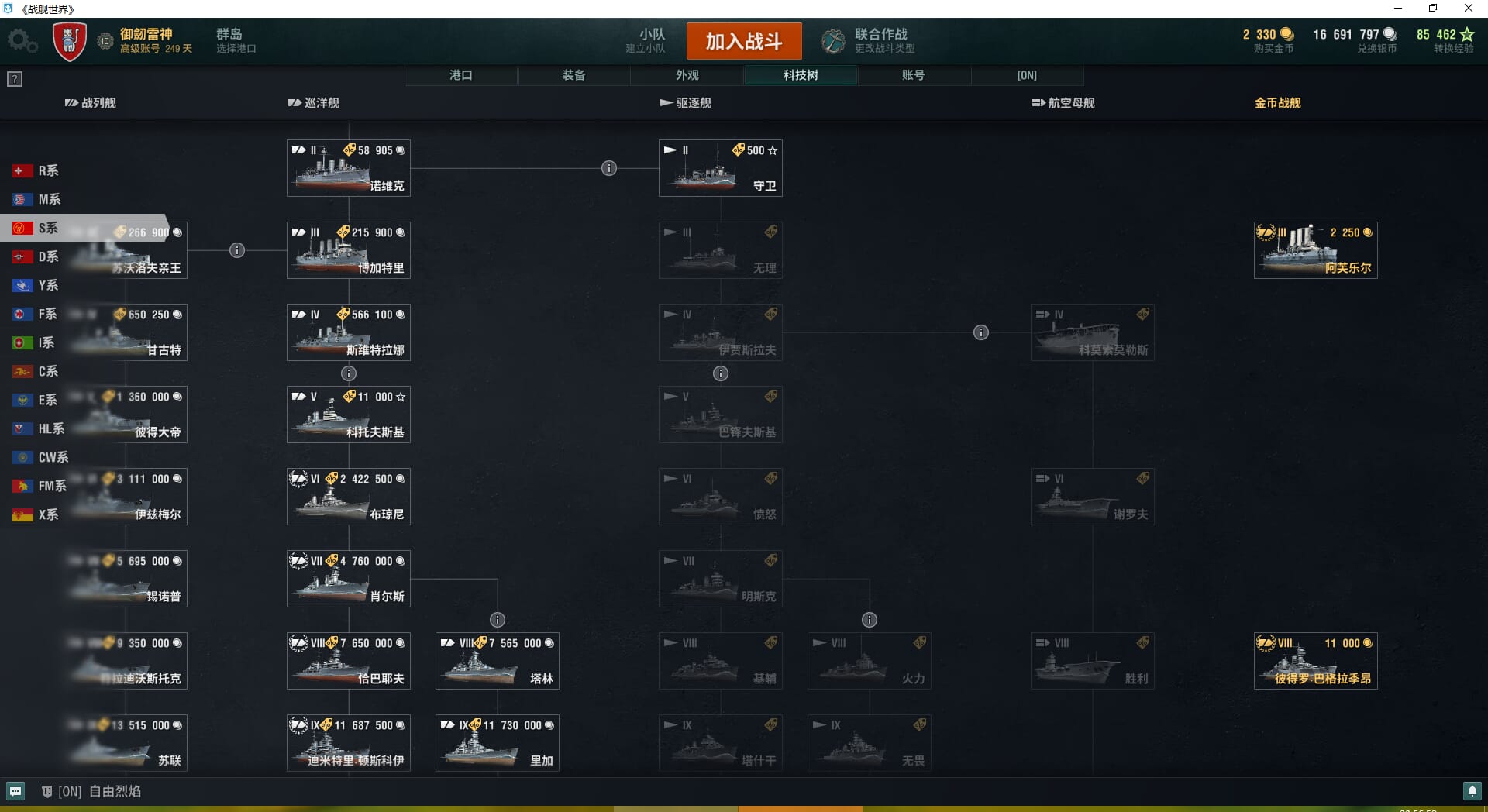Click the notification bell icon

click(x=1472, y=791)
